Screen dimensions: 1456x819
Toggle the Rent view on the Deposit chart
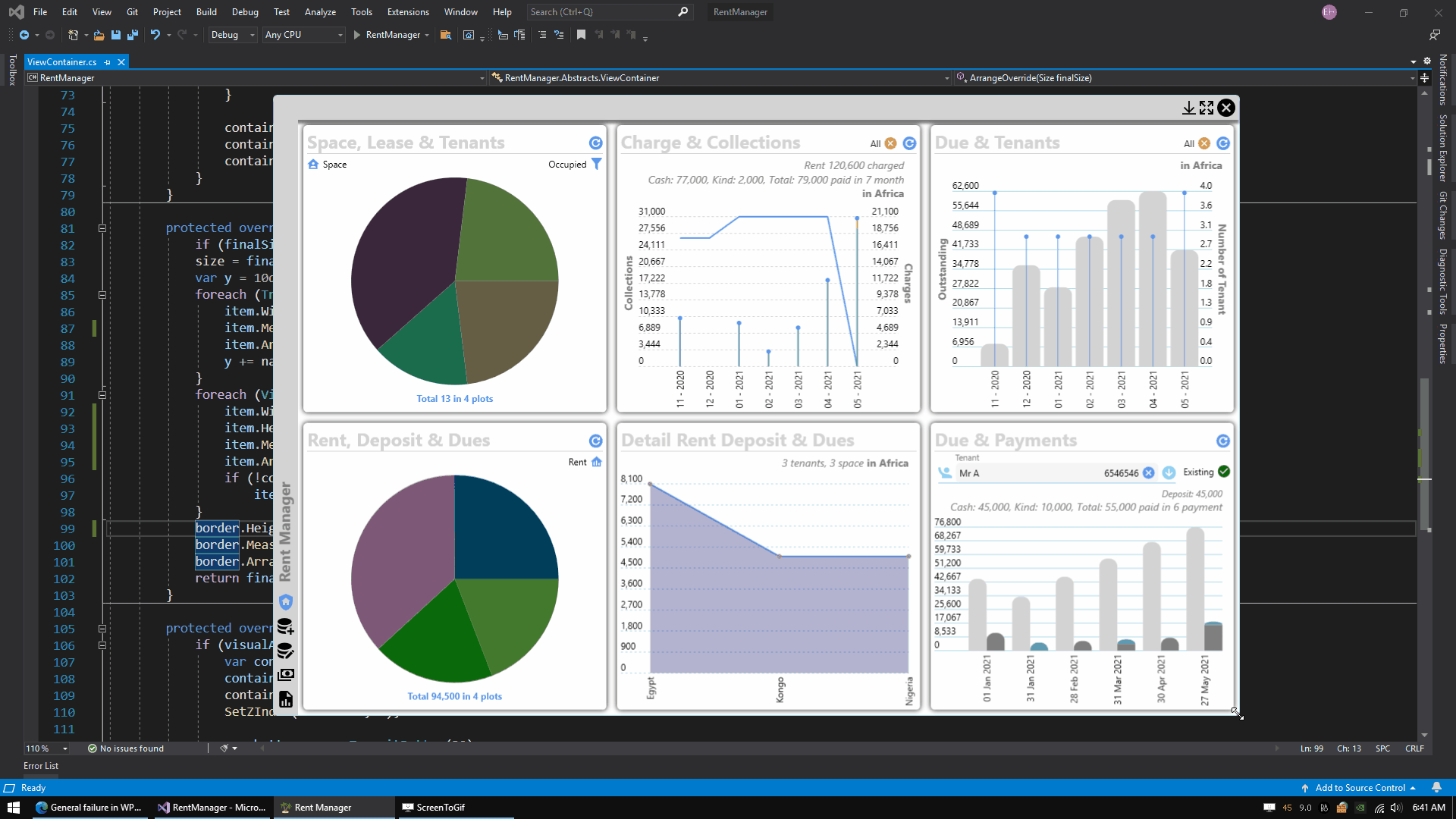coord(597,463)
